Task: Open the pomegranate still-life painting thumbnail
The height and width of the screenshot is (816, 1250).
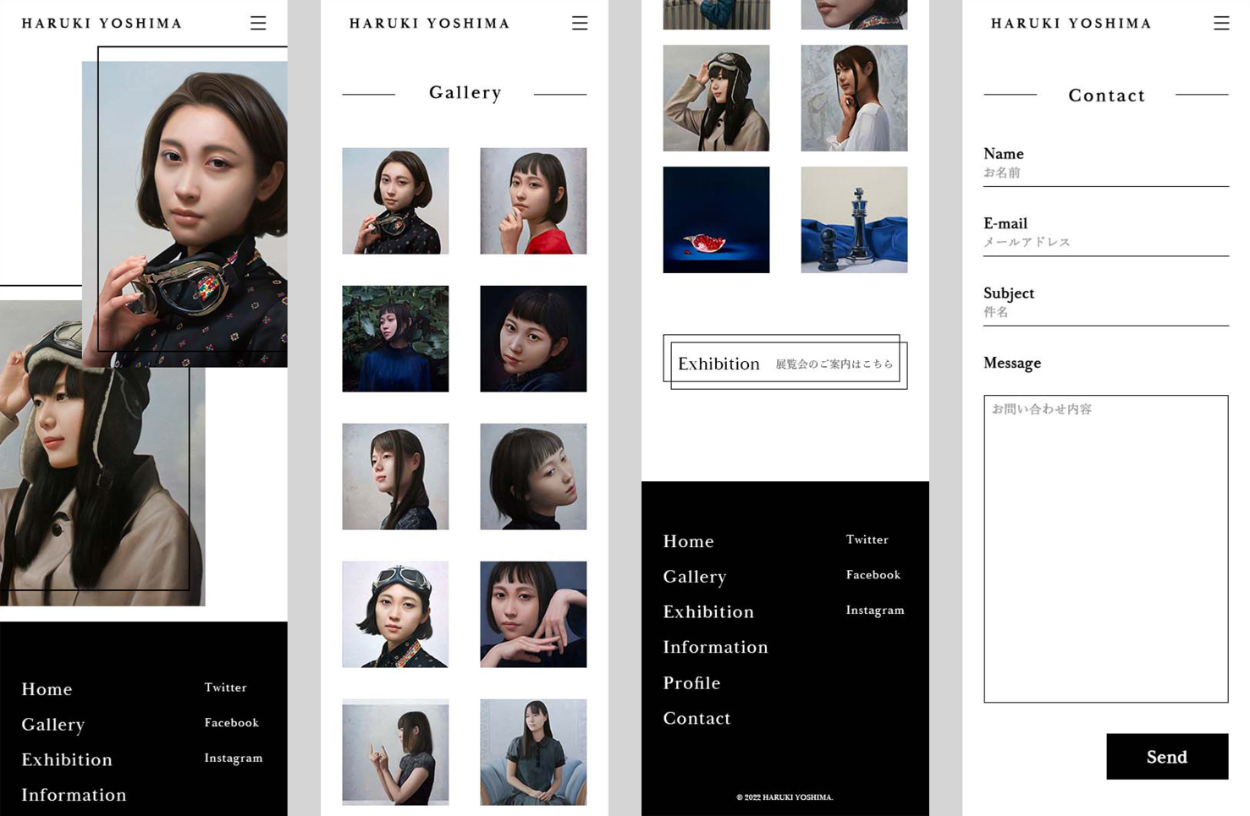Action: [x=716, y=219]
